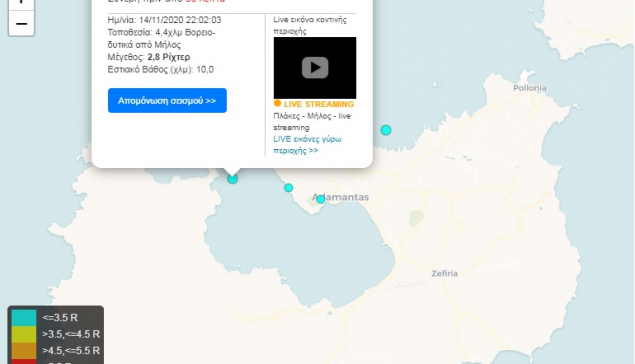Click the Πλάκες - Μήλος live streaming caption
This screenshot has height=364, width=635.
coord(312,121)
